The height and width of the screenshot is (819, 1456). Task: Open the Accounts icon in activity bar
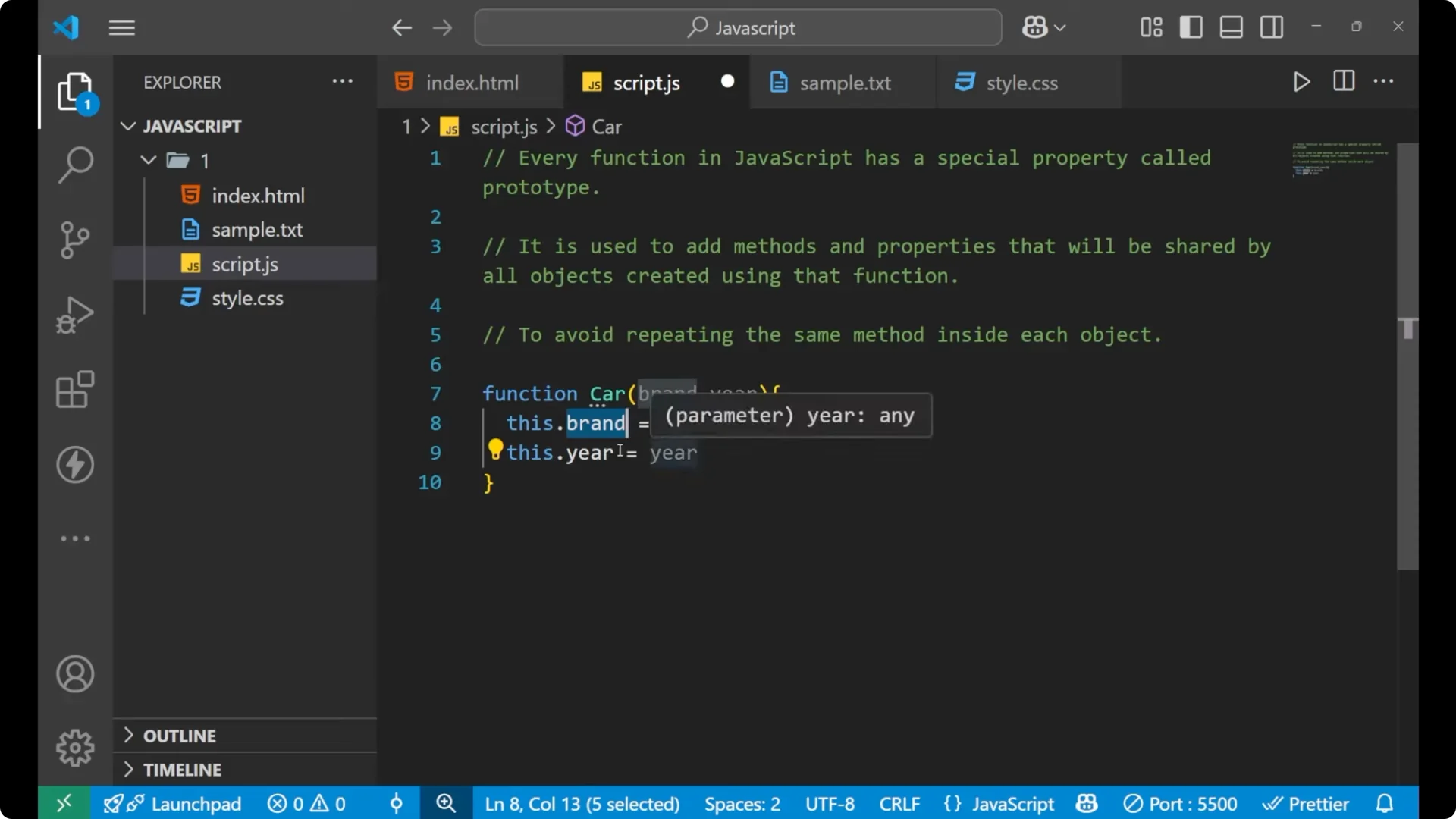75,674
